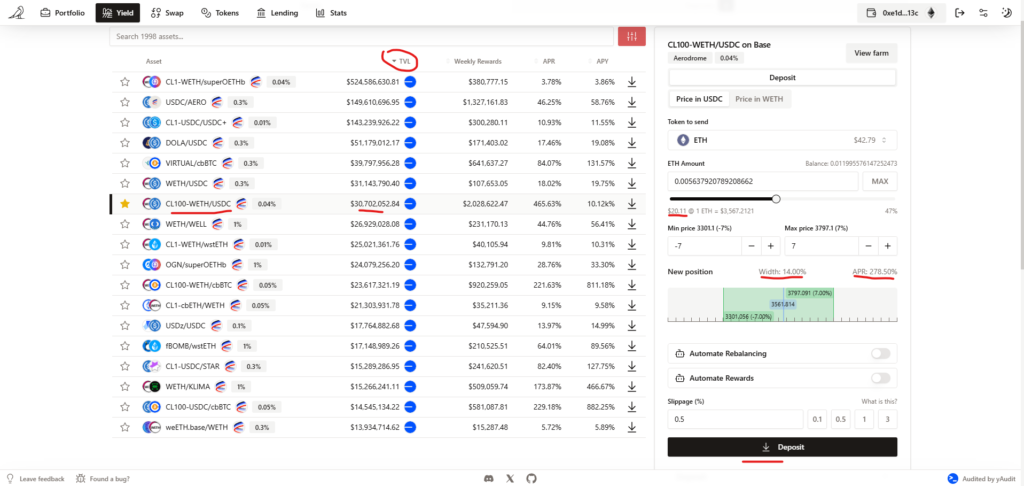Image resolution: width=1024 pixels, height=486 pixels.
Task: Select Price in WETH option
Action: [x=759, y=99]
